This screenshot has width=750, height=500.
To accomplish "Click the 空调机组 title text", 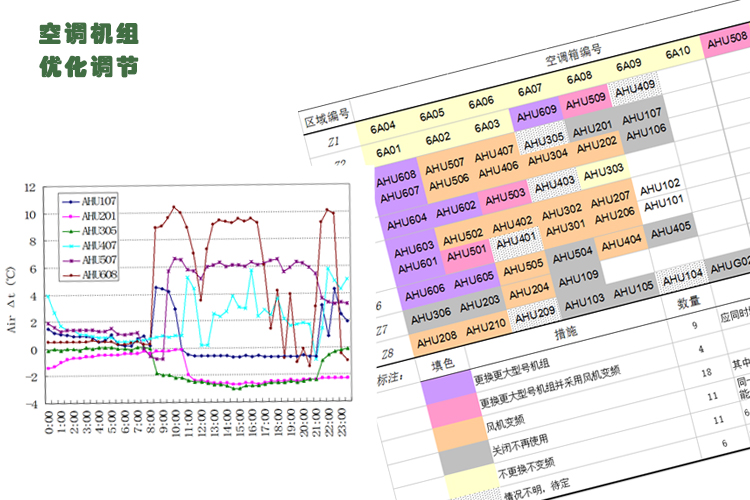I will pos(87,34).
